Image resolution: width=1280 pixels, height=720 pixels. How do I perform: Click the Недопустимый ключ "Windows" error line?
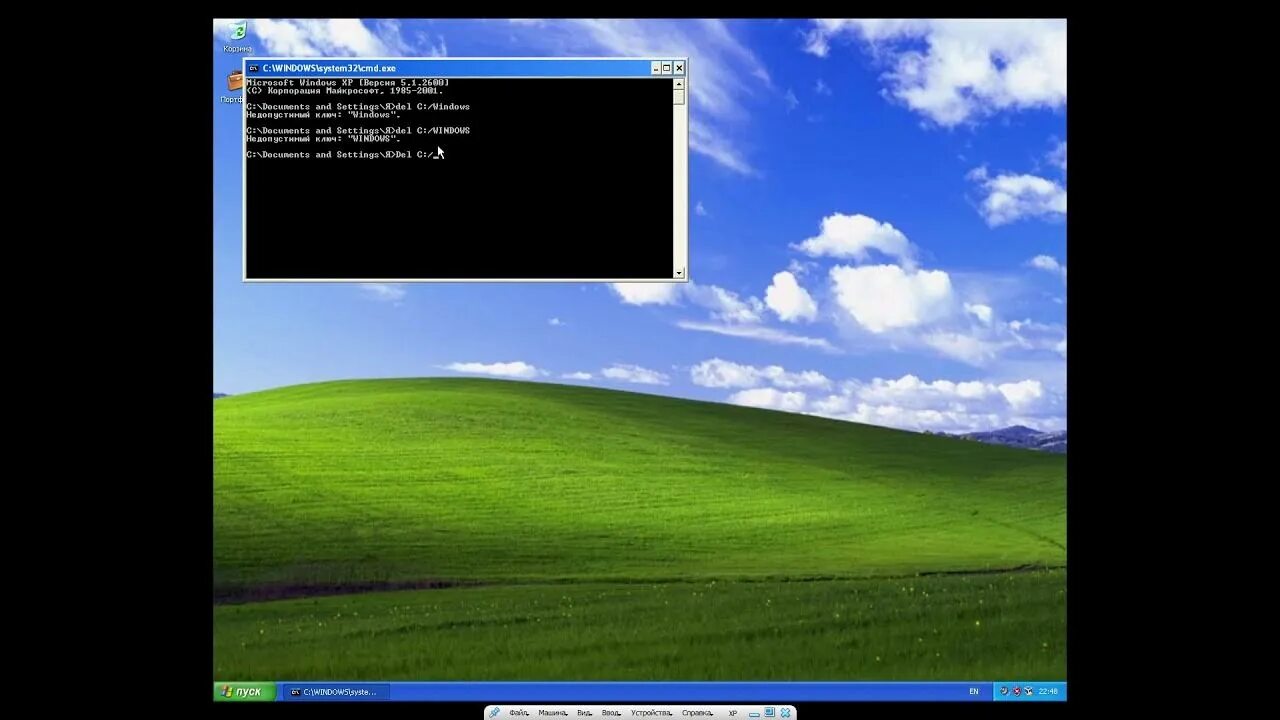click(x=323, y=114)
